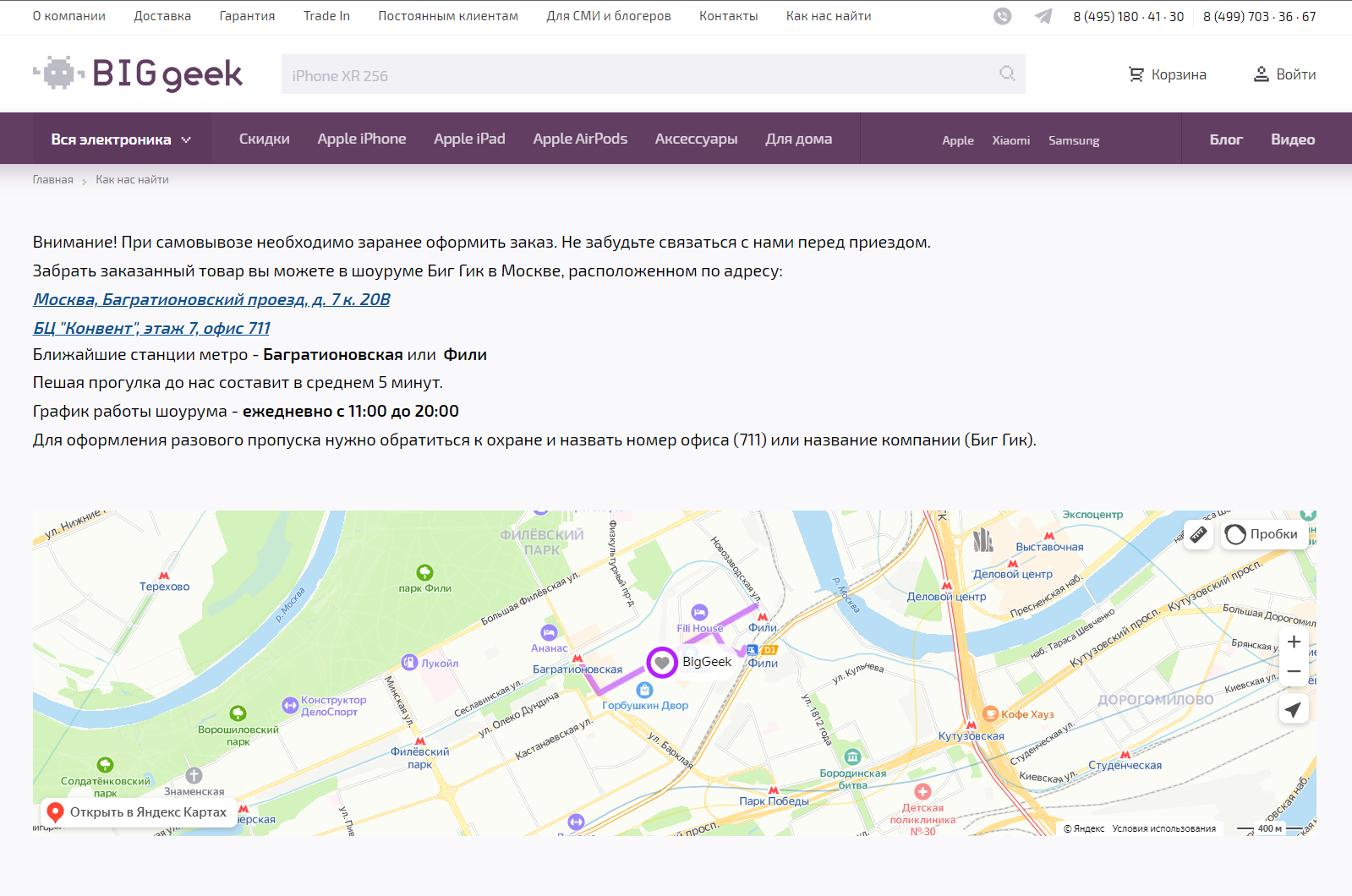Viewport: 1352px width, 896px height.
Task: Go to BIGgeek logo homepage
Action: [x=138, y=74]
